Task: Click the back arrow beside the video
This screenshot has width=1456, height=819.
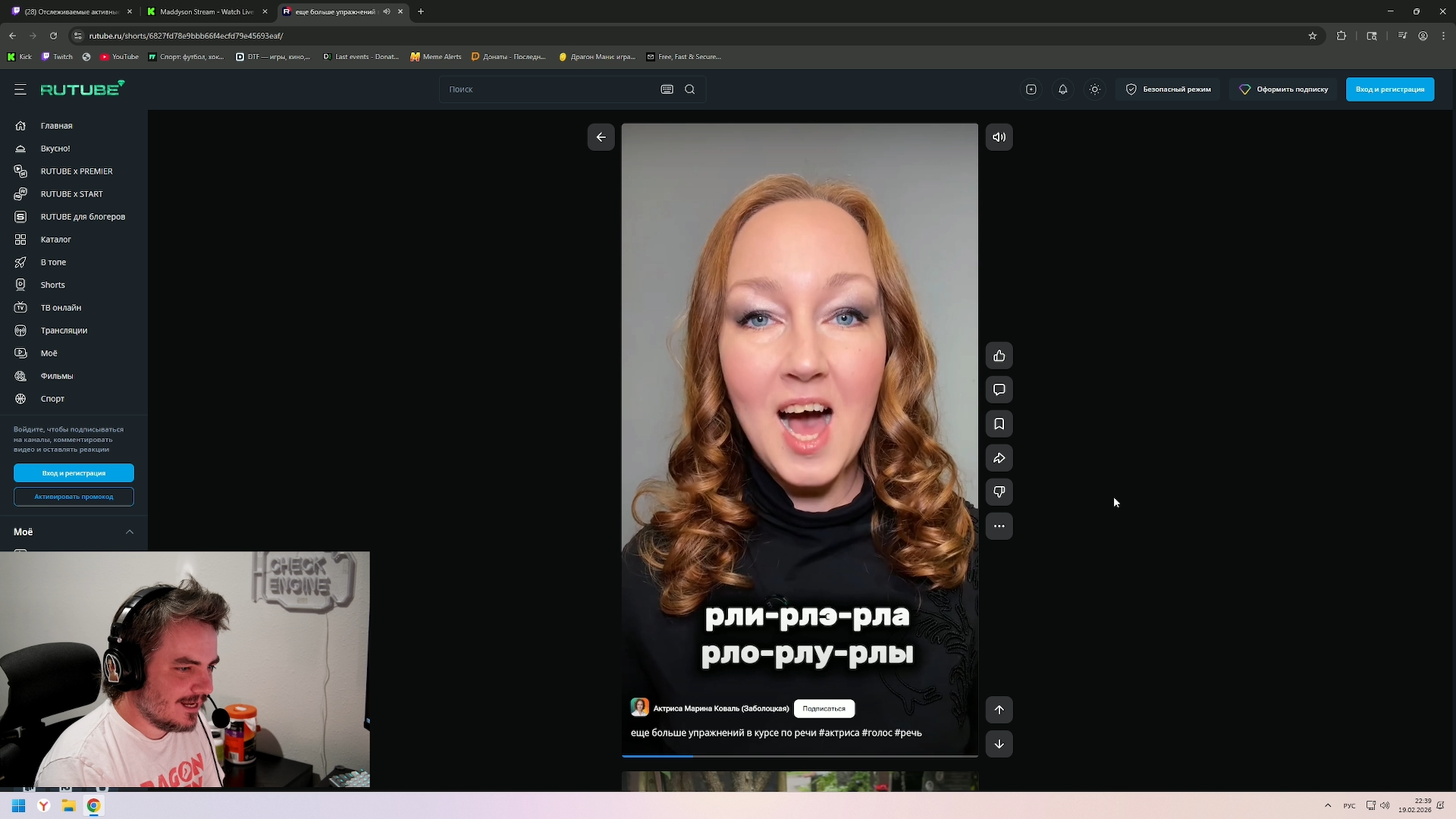Action: 601,137
